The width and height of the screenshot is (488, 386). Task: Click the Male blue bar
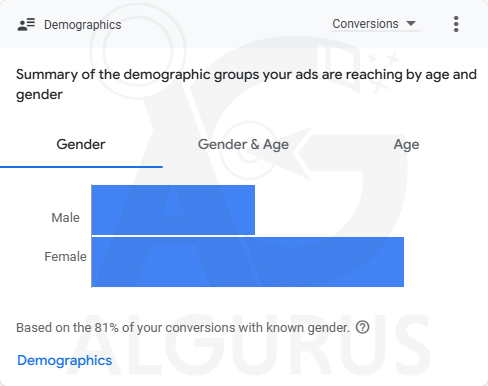point(173,210)
